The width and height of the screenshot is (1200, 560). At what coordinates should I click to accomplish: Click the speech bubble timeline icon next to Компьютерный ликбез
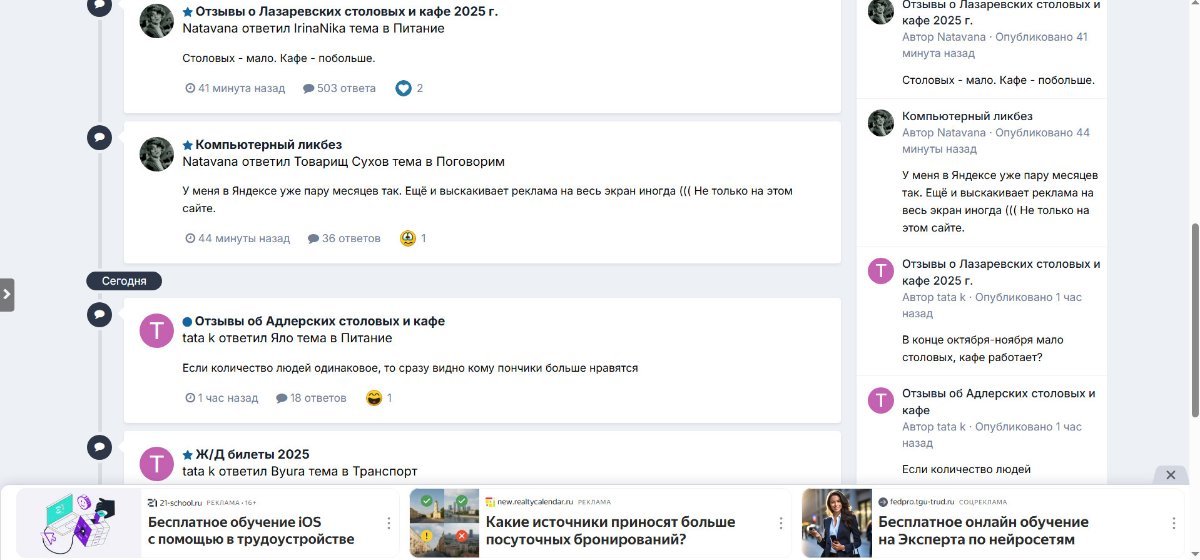pos(99,137)
